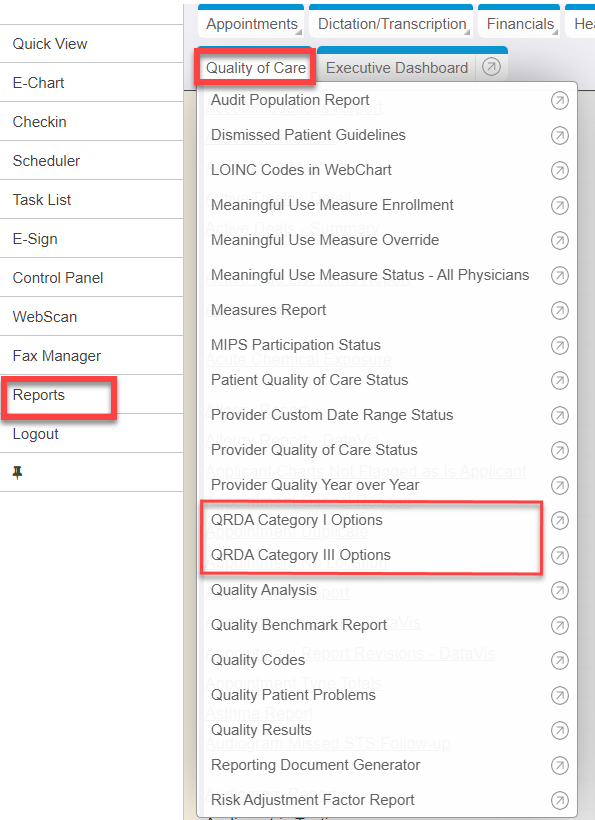The image size is (595, 820).
Task: Select QRDA Category III Options
Action: (301, 555)
